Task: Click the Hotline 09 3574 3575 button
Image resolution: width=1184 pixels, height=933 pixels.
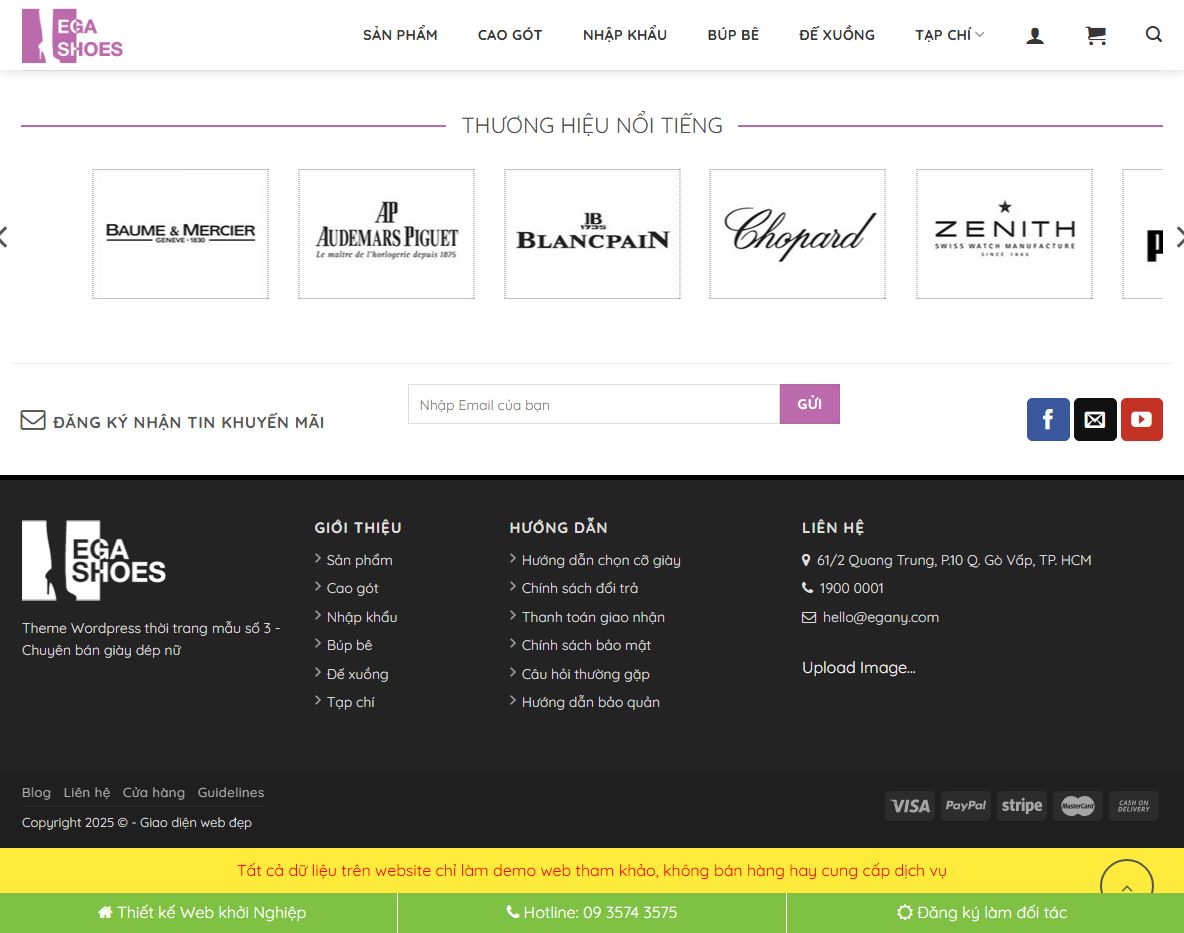Action: click(x=592, y=913)
